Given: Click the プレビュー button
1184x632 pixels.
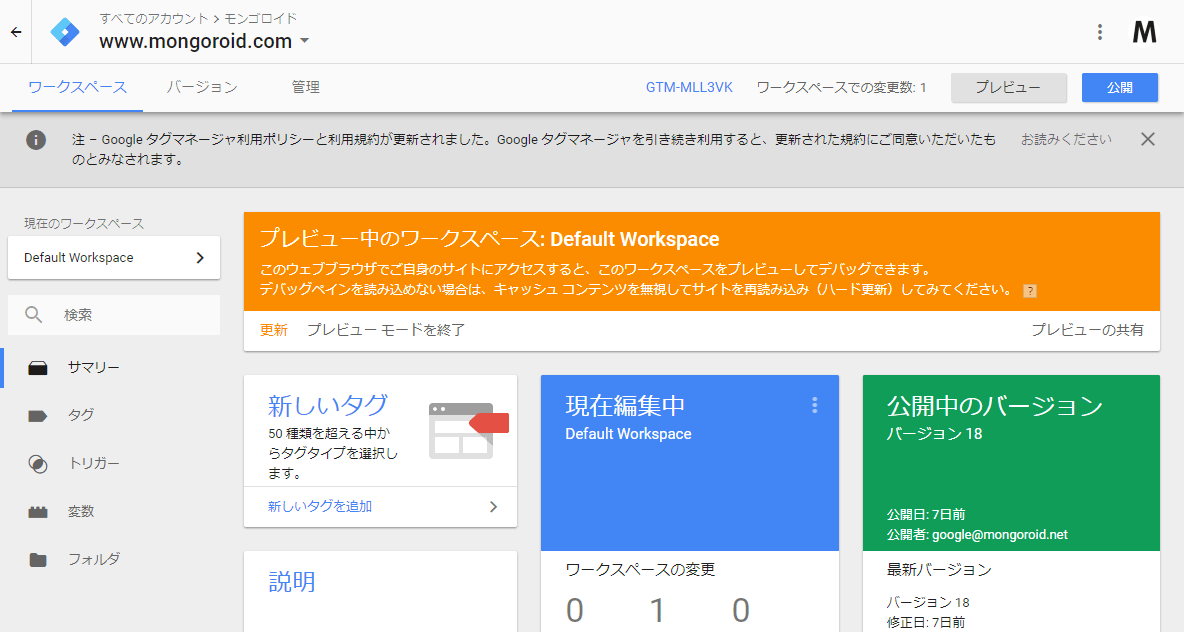Looking at the screenshot, I should pos(1008,88).
